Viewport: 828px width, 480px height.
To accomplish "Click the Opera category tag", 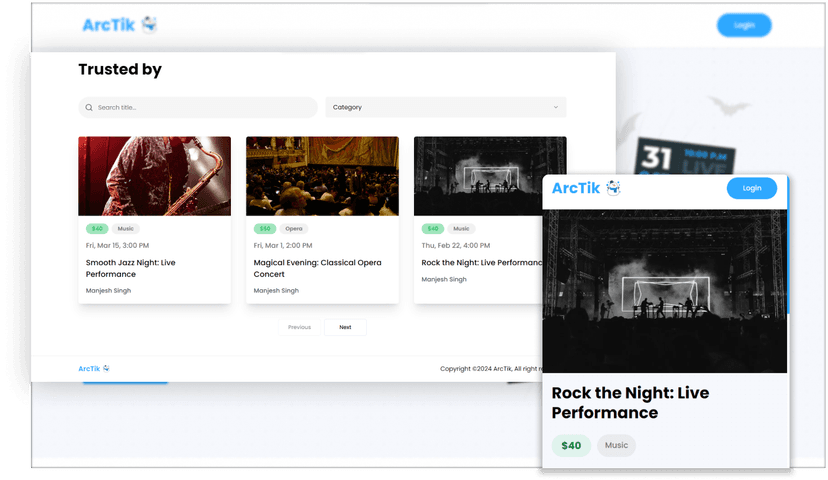I will click(x=293, y=229).
